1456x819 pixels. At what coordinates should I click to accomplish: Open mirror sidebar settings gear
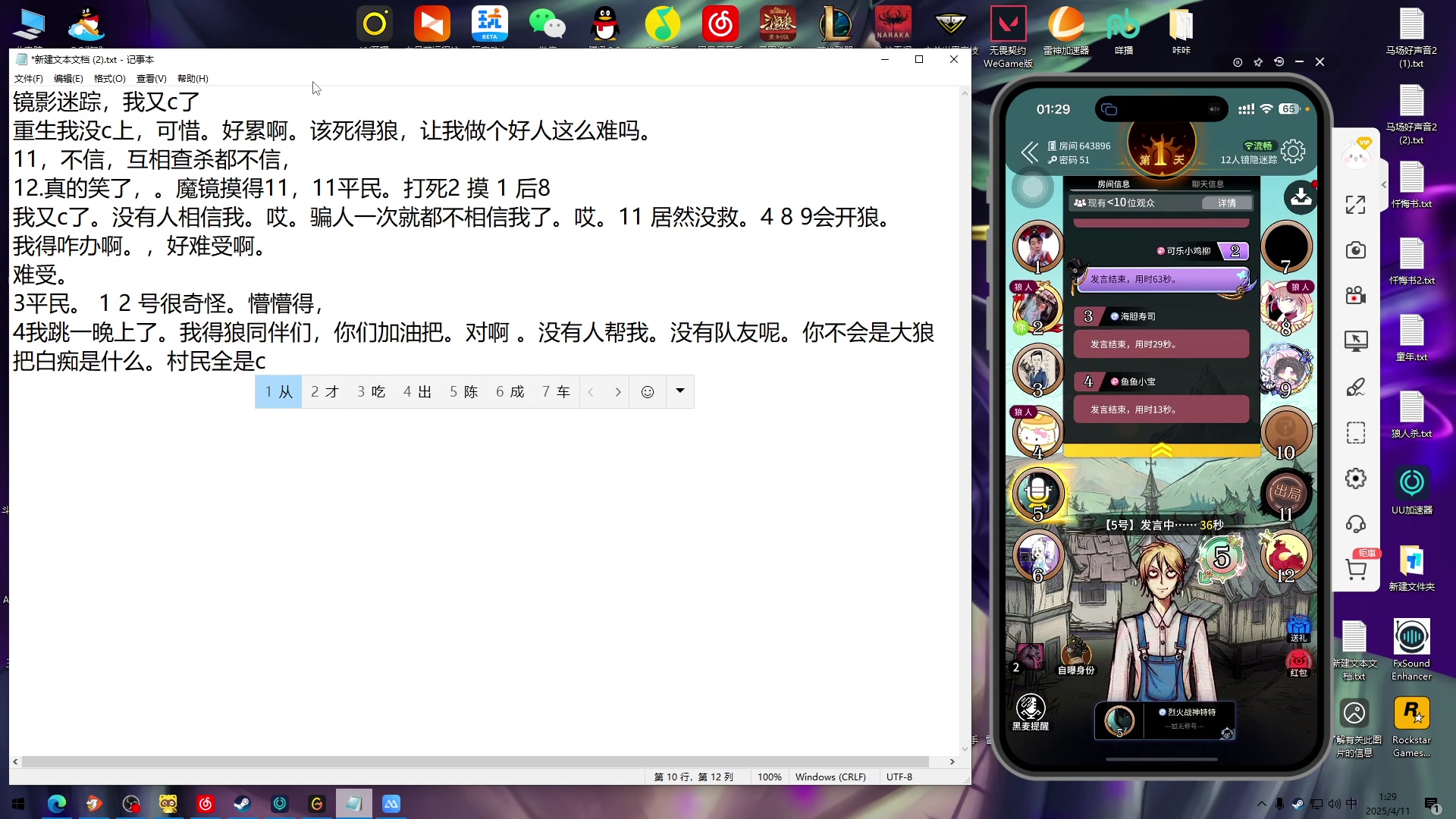coord(1355,479)
